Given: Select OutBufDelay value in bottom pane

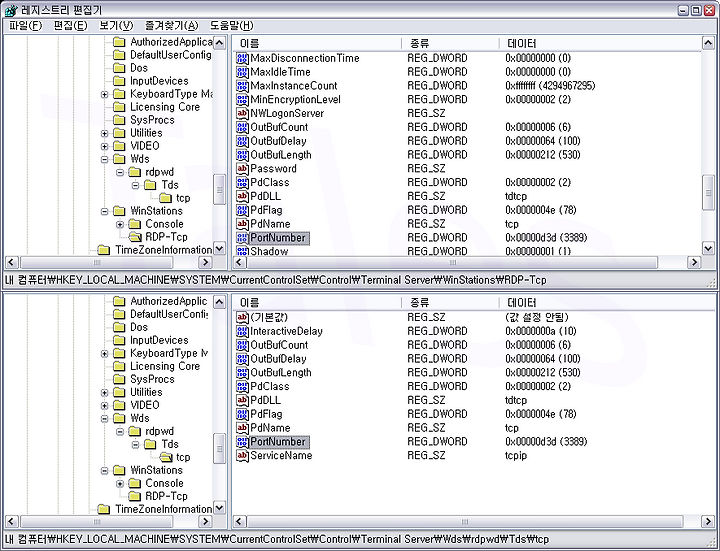Looking at the screenshot, I should [278, 359].
